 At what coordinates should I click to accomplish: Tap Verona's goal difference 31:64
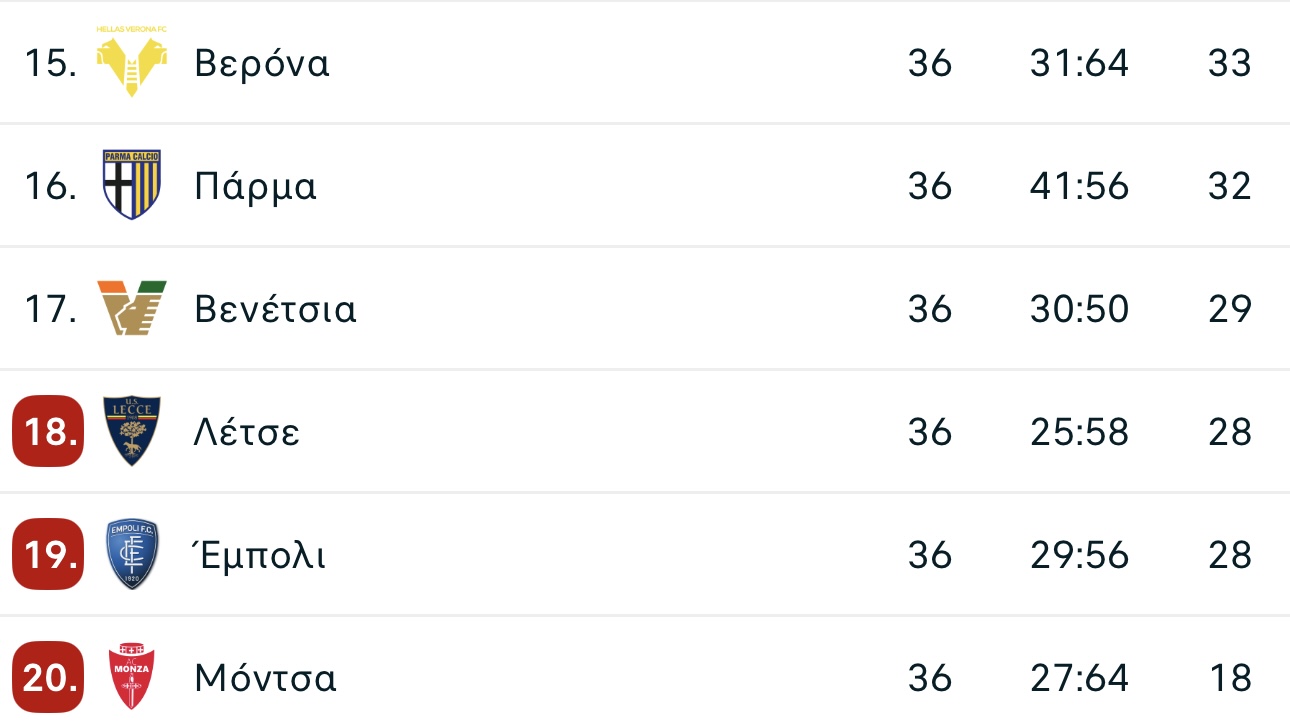tap(1079, 63)
